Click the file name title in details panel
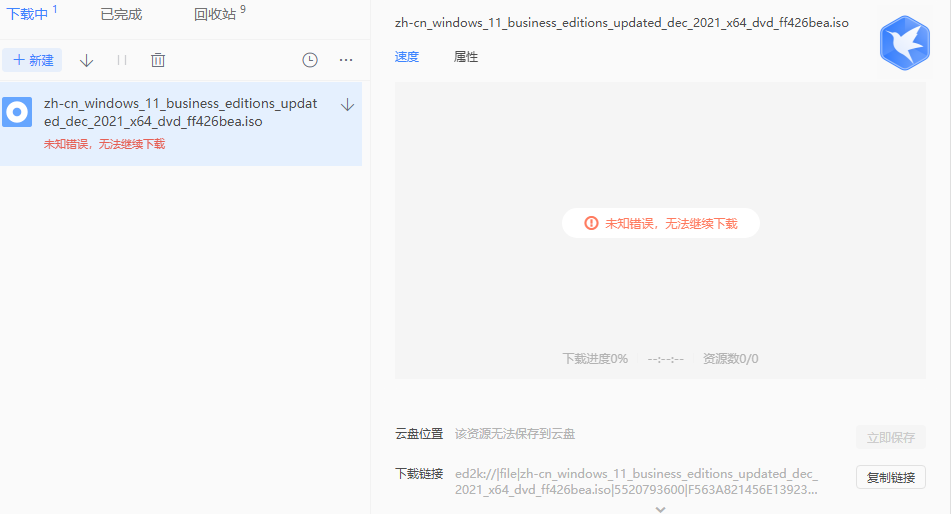Screen dimensions: 951x514 click(x=622, y=23)
